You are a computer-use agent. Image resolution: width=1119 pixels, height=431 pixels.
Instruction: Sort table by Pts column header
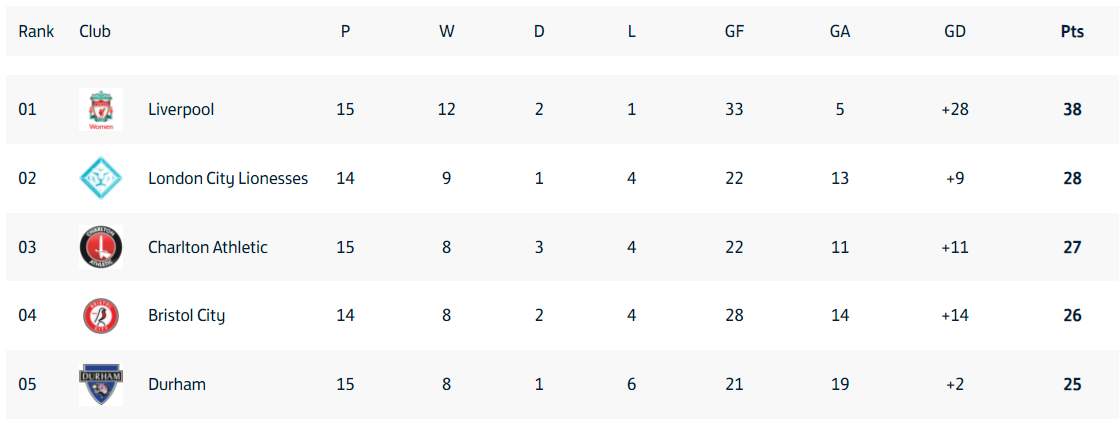(1072, 31)
